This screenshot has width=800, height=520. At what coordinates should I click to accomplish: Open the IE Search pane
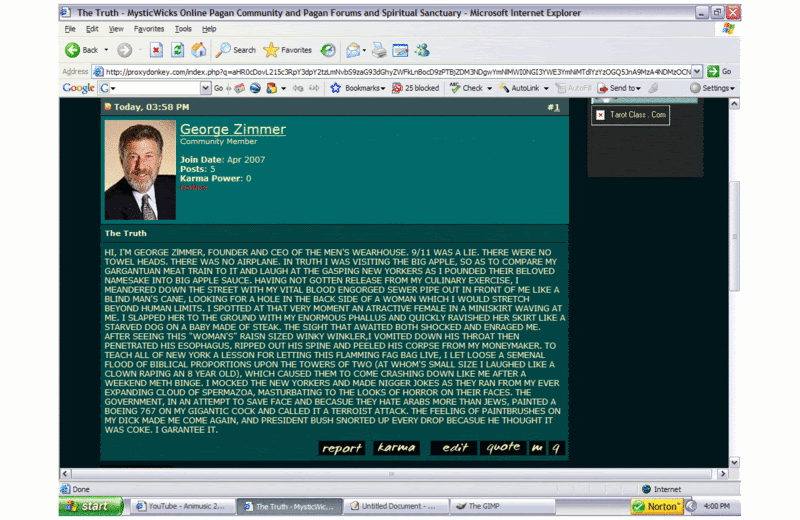[236, 50]
